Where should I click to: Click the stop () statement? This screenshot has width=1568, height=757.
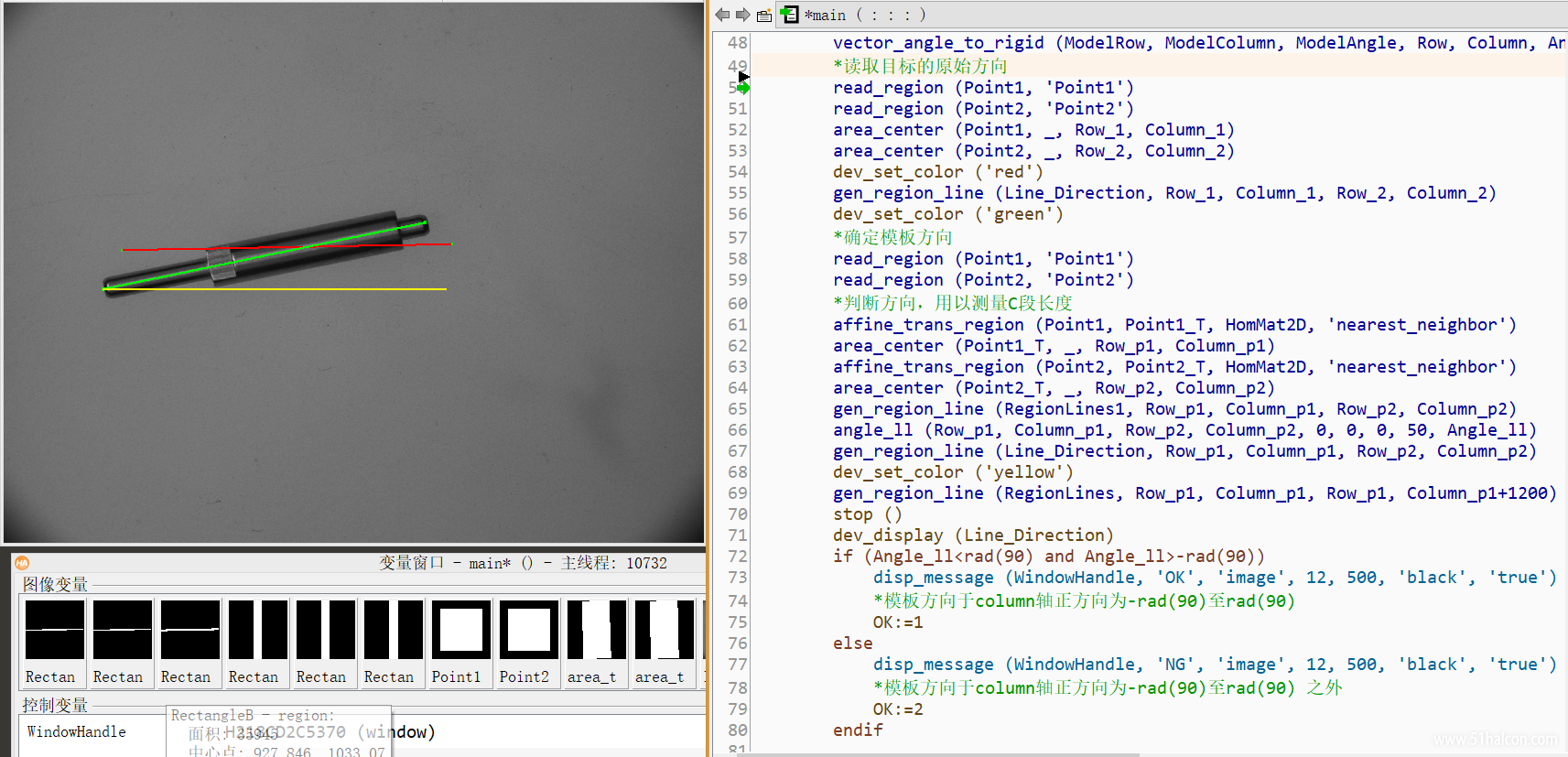868,514
